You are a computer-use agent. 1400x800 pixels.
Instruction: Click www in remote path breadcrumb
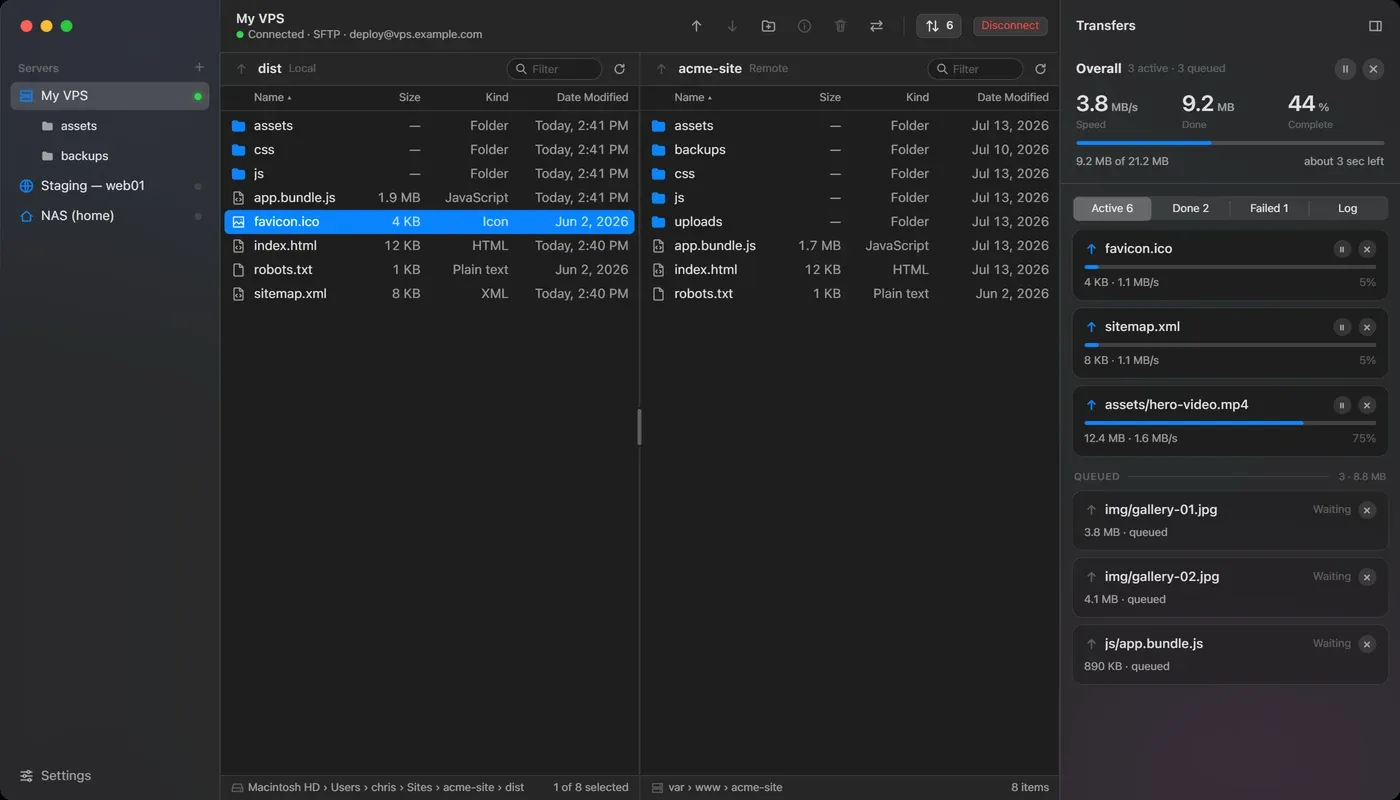click(708, 788)
